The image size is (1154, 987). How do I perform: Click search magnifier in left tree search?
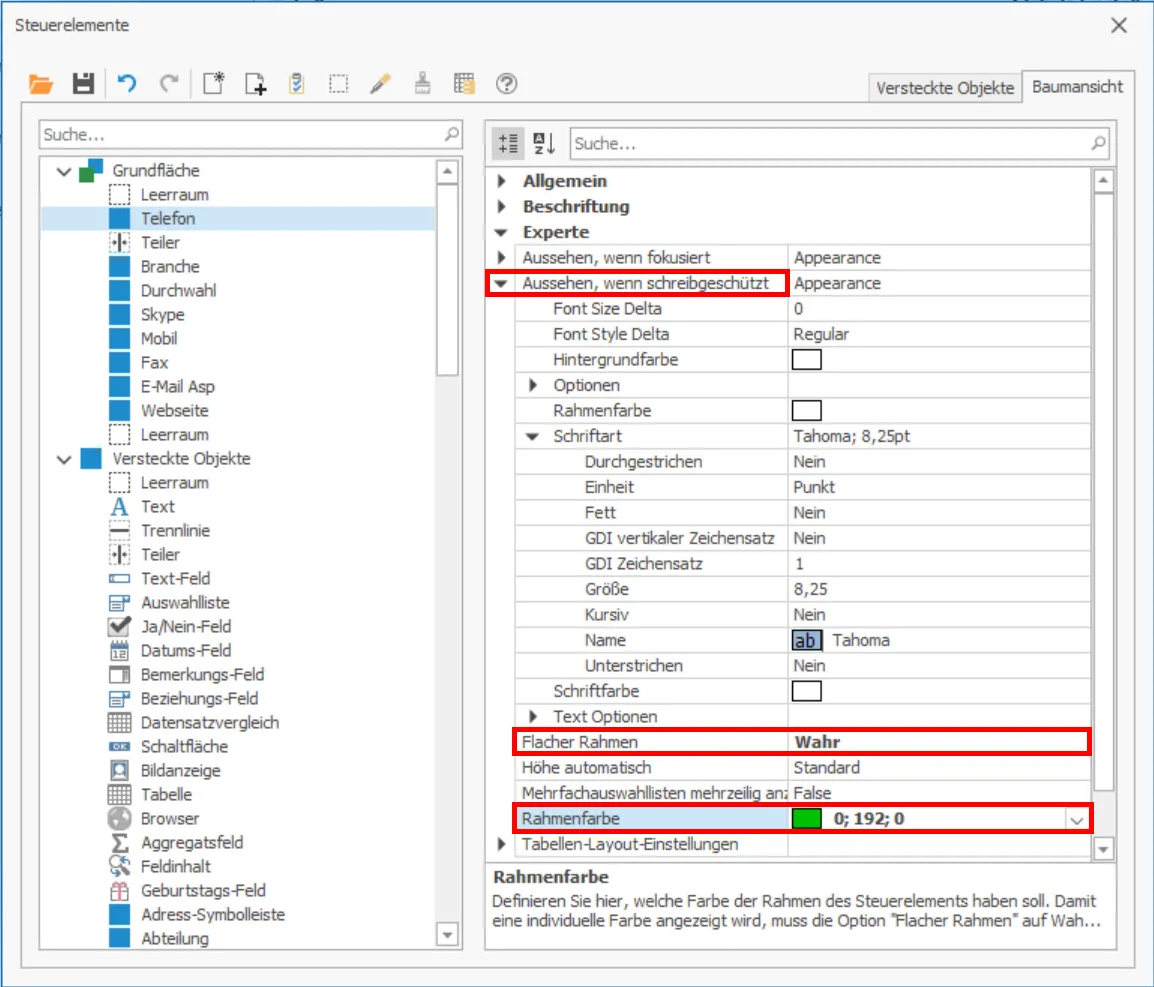pyautogui.click(x=451, y=134)
